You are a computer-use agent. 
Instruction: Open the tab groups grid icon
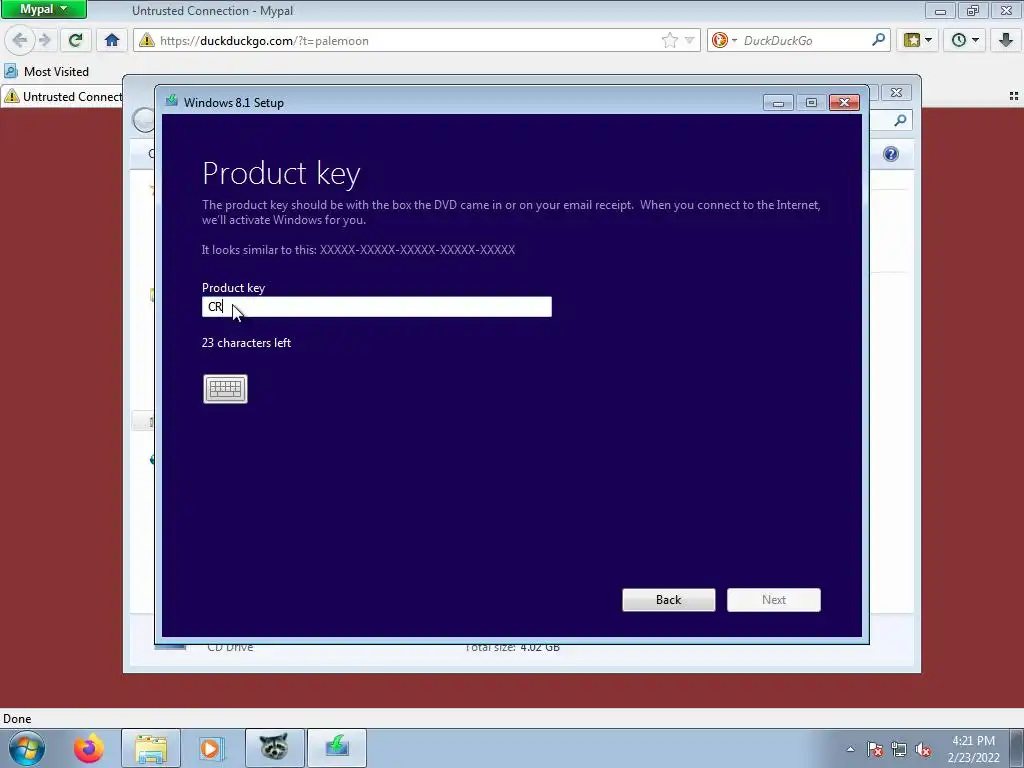pos(1014,96)
